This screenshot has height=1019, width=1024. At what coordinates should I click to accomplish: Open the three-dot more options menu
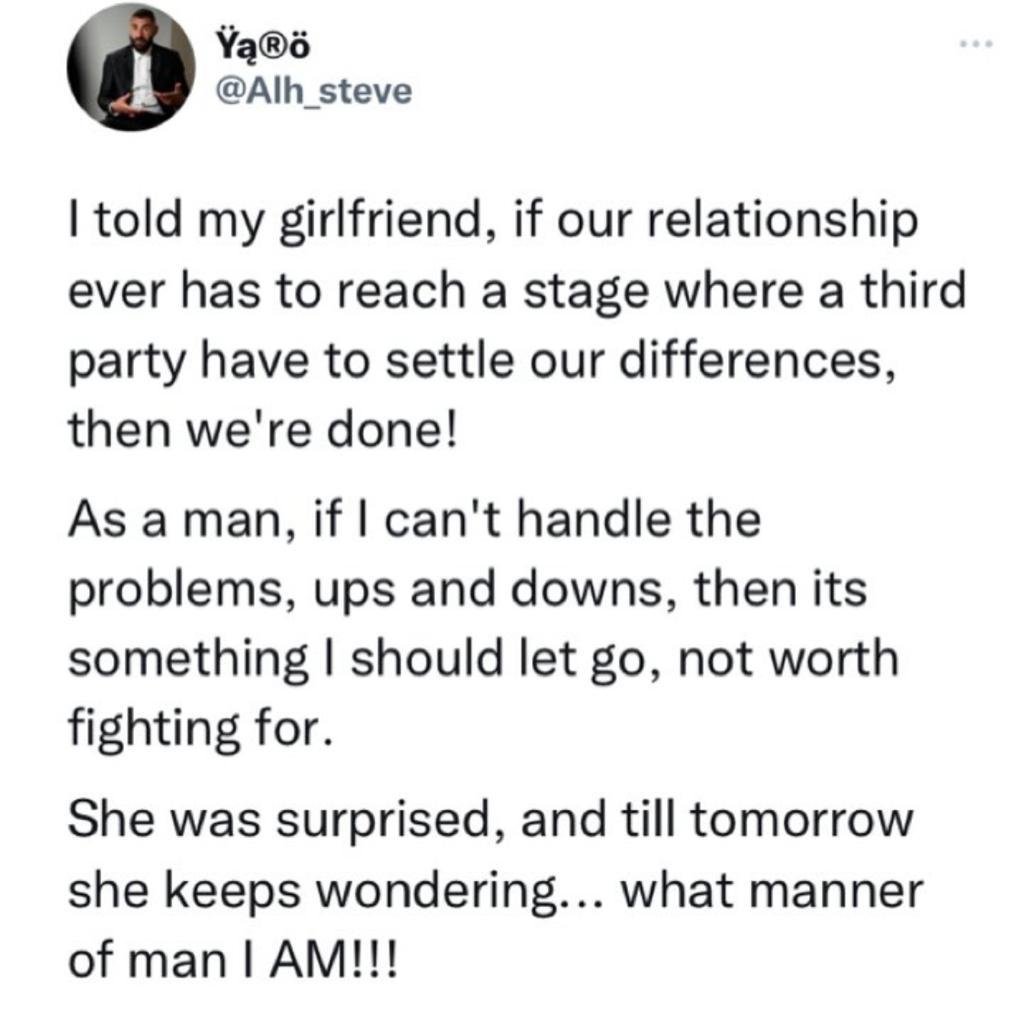pyautogui.click(x=976, y=44)
